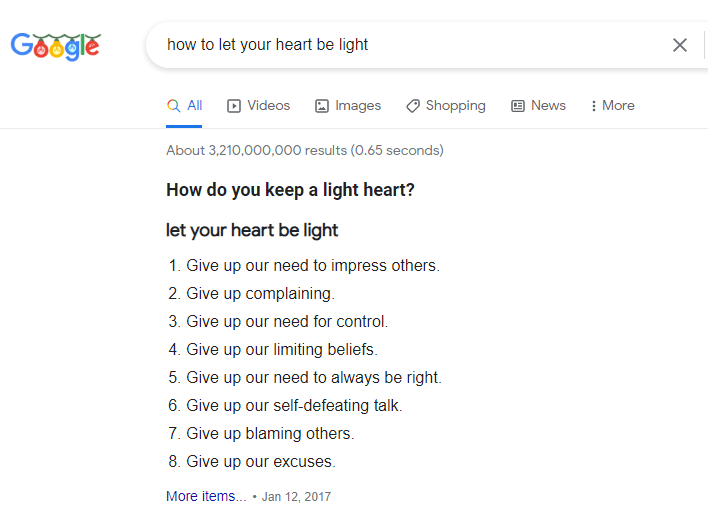Click list item "Give up complaining."
This screenshot has height=518, width=708.
(260, 294)
